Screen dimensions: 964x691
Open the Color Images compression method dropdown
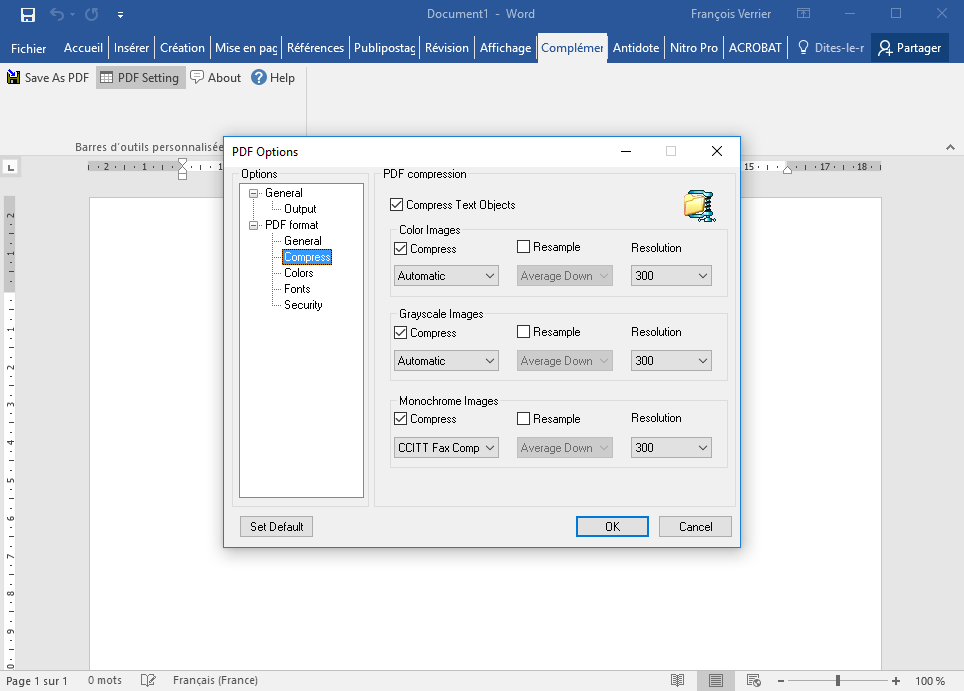447,276
